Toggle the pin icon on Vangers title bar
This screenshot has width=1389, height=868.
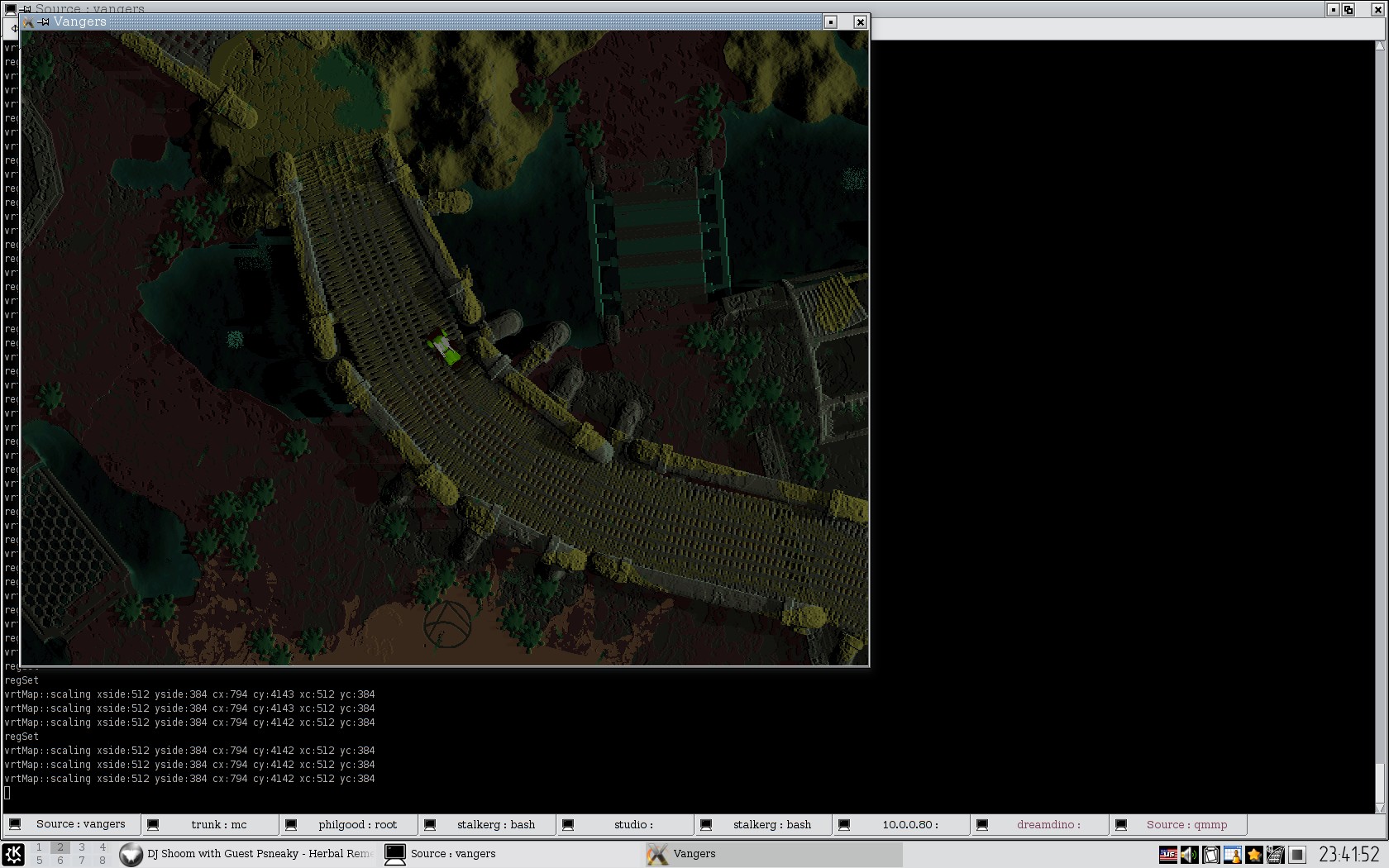click(43, 22)
